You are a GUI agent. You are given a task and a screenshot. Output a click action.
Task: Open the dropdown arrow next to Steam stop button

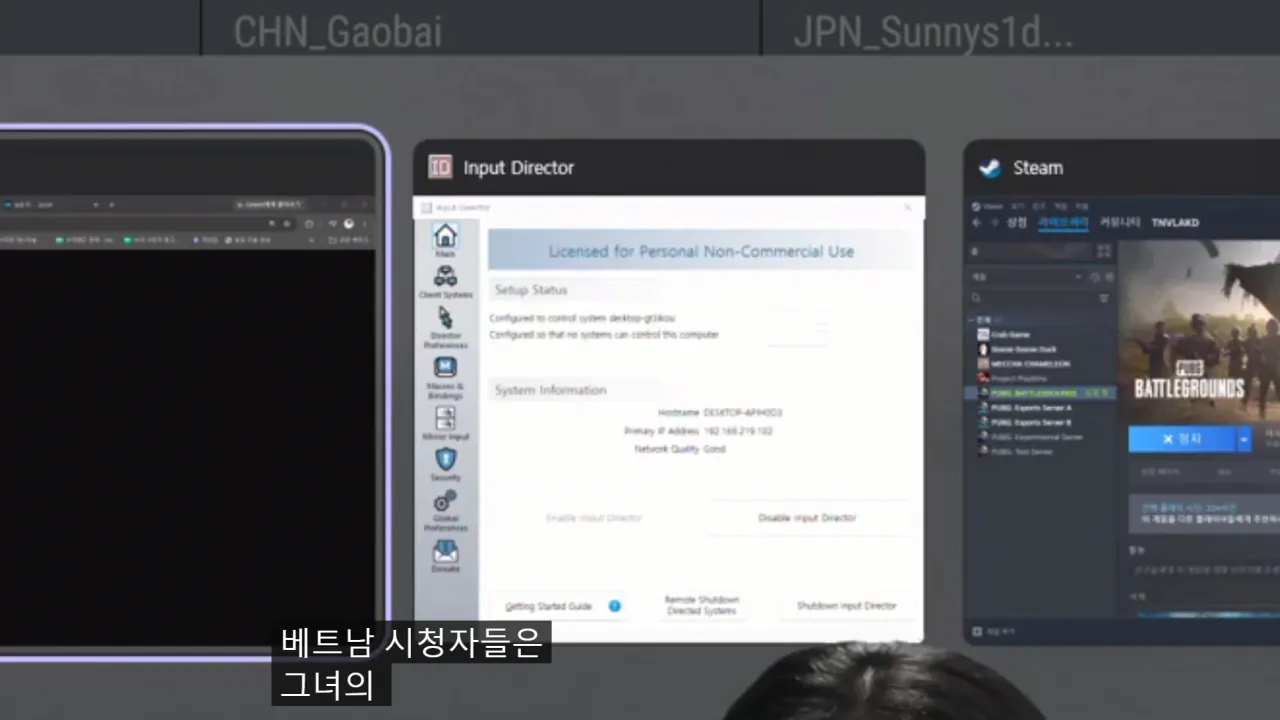(x=1244, y=439)
